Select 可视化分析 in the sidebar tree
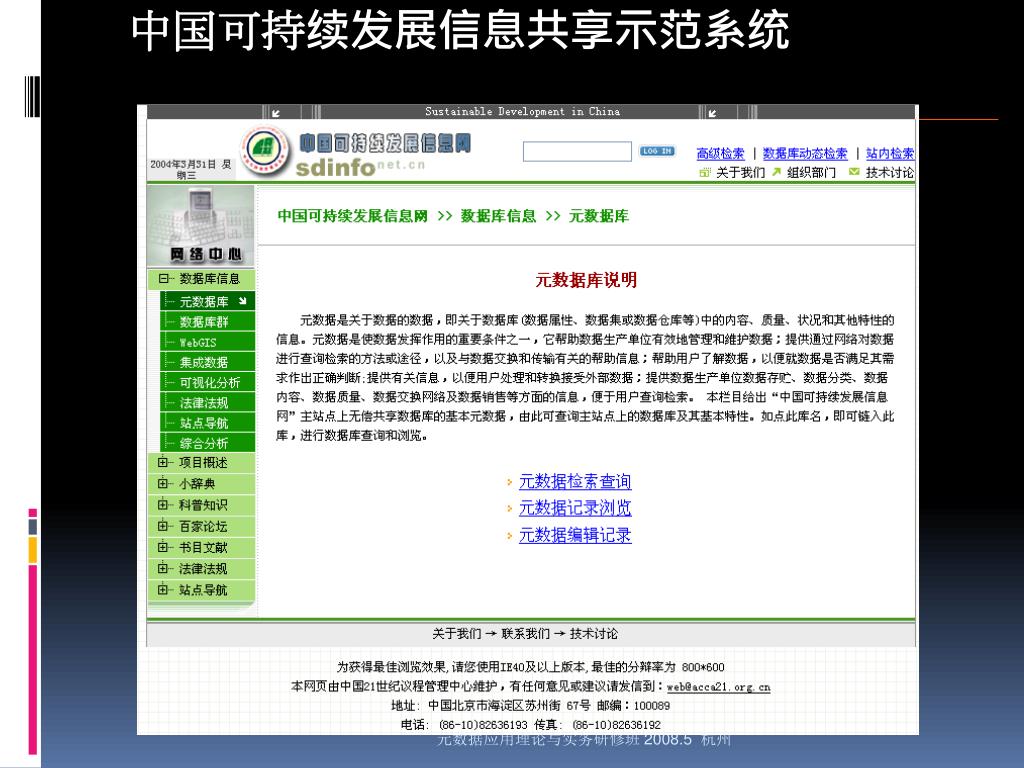The image size is (1024, 768). pyautogui.click(x=210, y=383)
